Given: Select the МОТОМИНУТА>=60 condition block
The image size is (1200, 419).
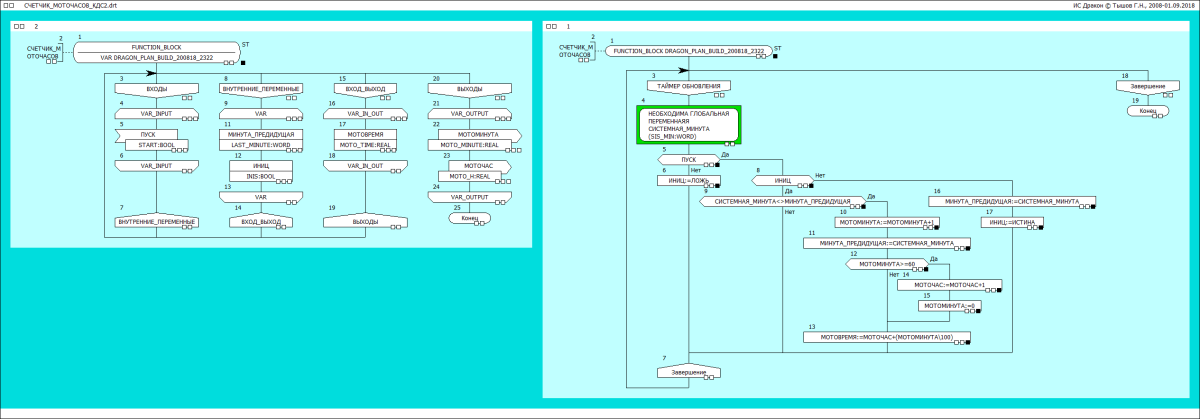Looking at the screenshot, I should click(x=880, y=265).
